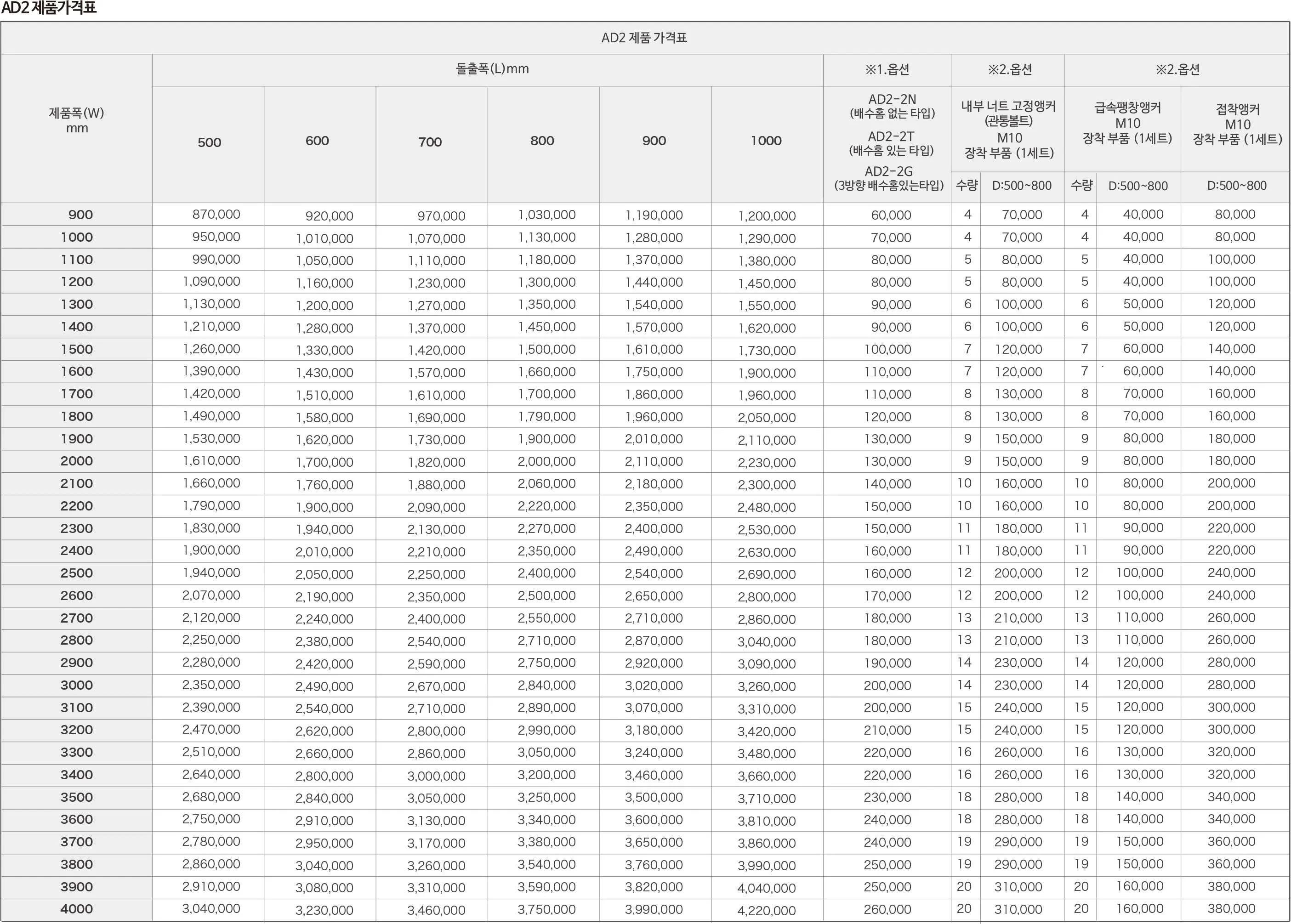
Task: Click the 1500 product width row header
Action: (x=77, y=349)
